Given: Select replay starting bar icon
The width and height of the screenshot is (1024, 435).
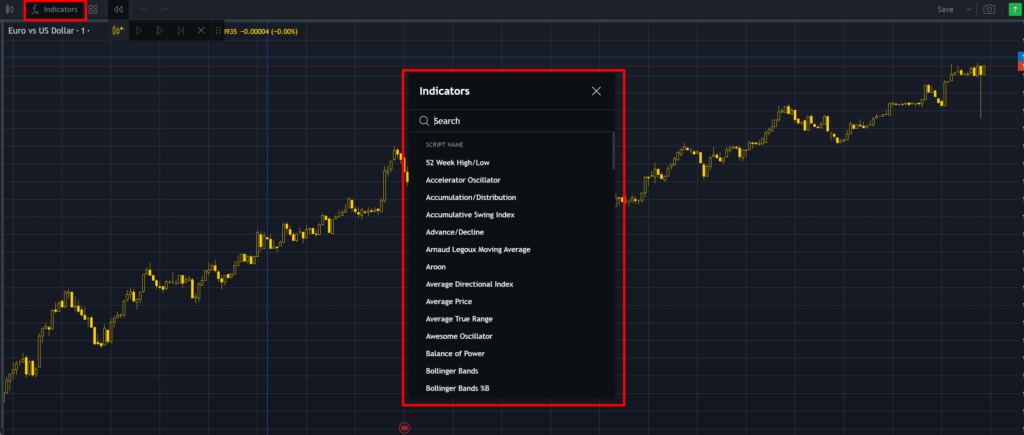Looking at the screenshot, I should pyautogui.click(x=118, y=30).
